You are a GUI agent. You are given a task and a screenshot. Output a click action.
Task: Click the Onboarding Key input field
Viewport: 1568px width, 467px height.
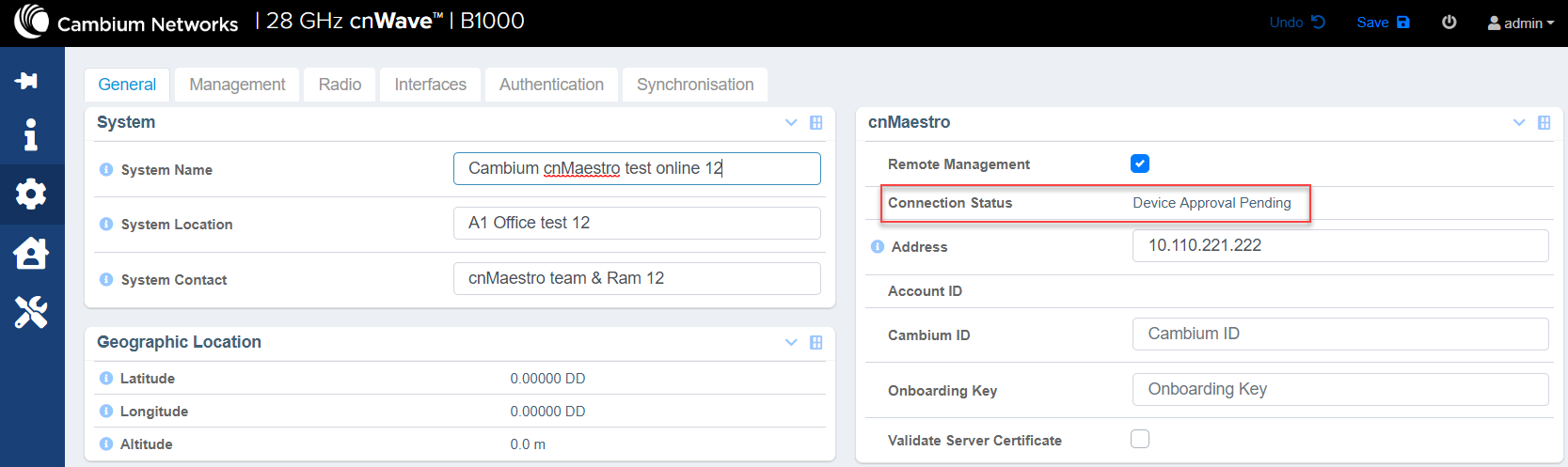[x=1340, y=389]
